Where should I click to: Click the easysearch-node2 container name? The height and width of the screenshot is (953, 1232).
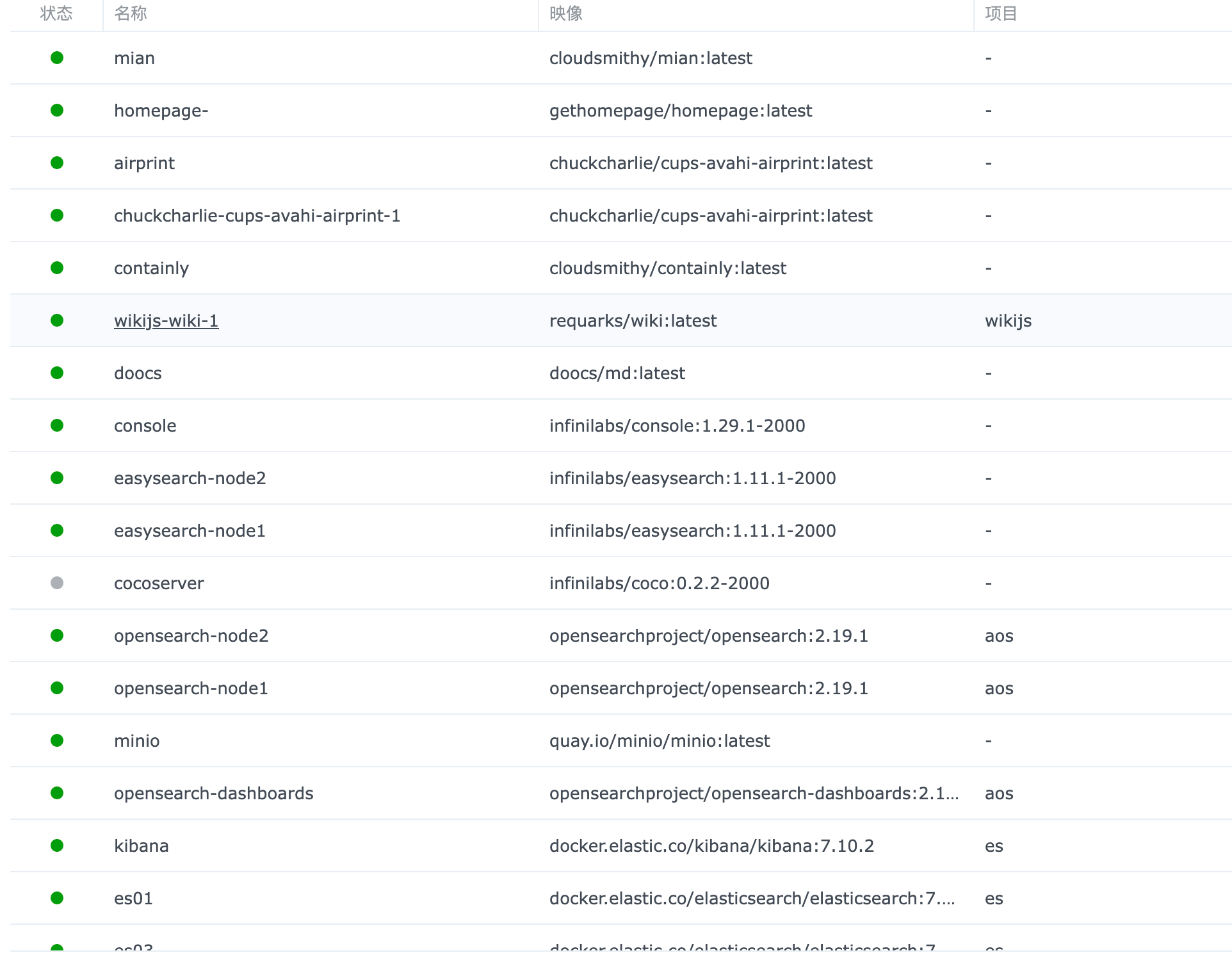pos(190,478)
